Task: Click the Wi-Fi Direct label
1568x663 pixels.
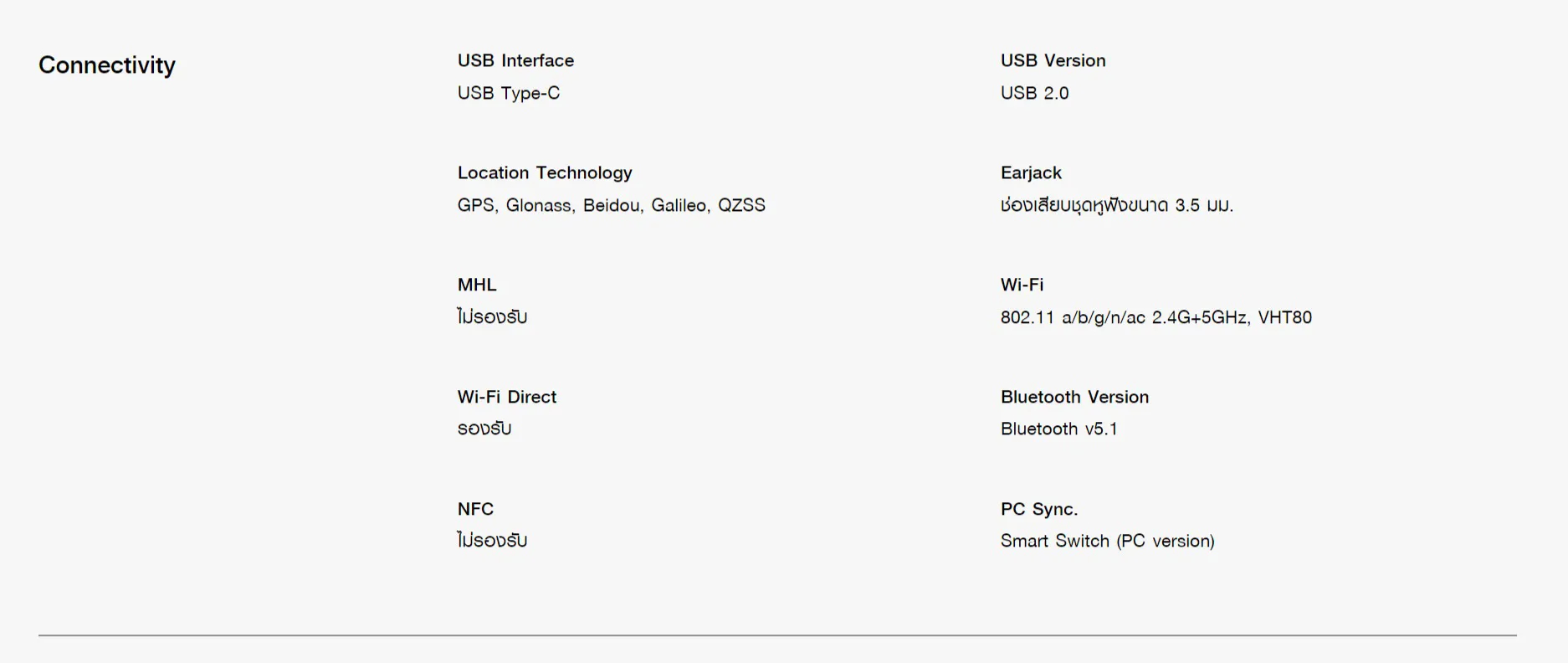Action: (x=506, y=397)
